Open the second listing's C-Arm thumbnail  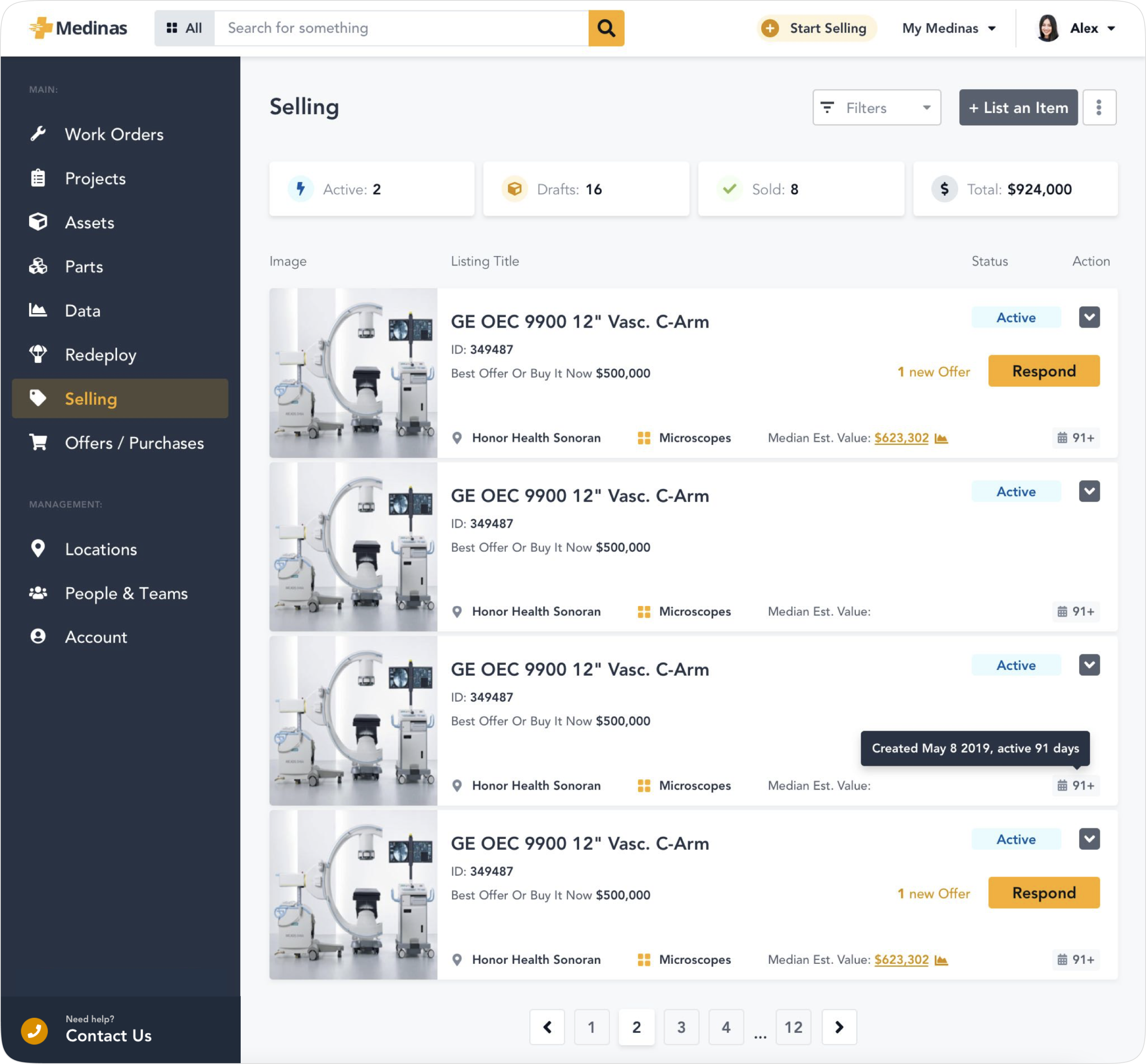(353, 546)
